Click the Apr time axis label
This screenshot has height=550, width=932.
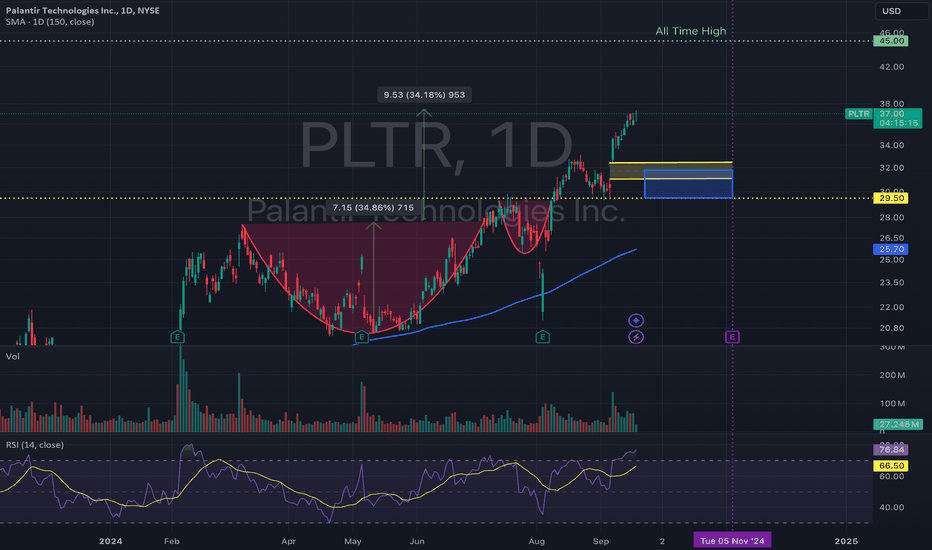(x=288, y=541)
